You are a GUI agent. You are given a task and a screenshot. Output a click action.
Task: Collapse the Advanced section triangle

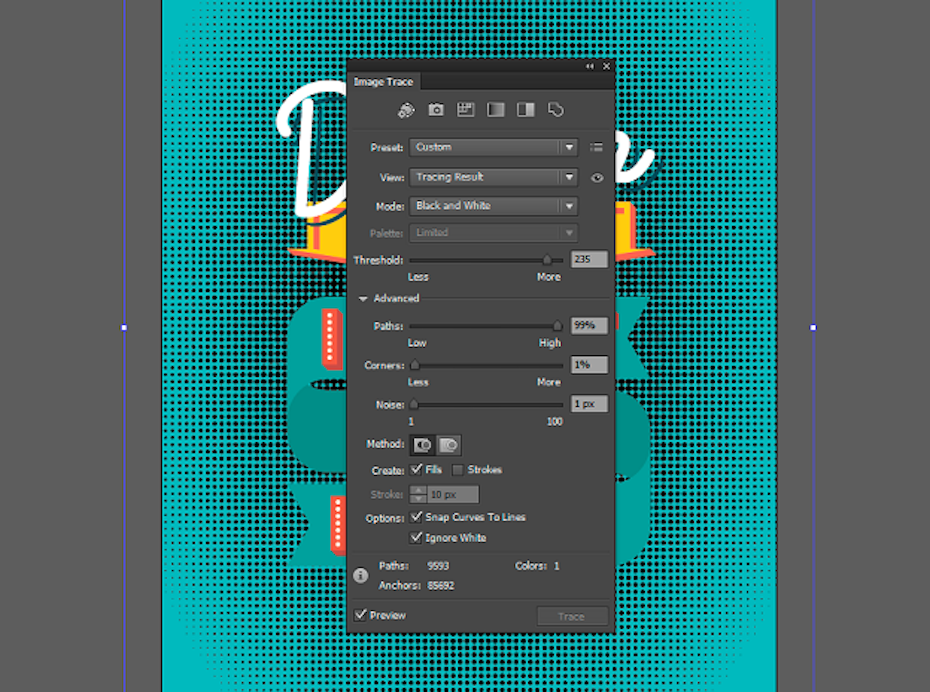pos(364,299)
